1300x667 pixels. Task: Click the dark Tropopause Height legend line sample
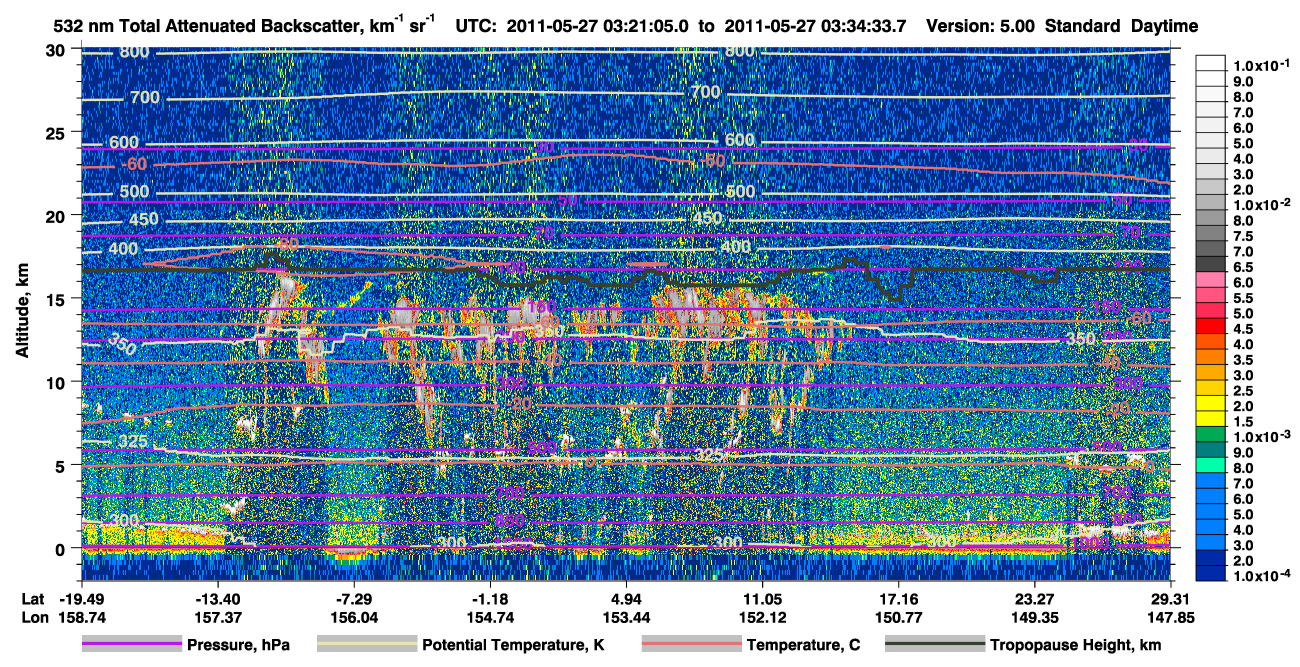tap(935, 645)
